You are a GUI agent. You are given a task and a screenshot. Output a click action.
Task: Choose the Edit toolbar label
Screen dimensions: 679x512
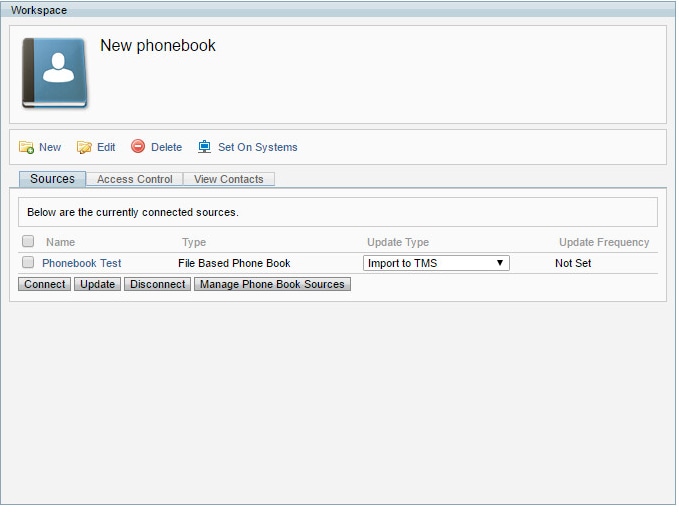106,147
